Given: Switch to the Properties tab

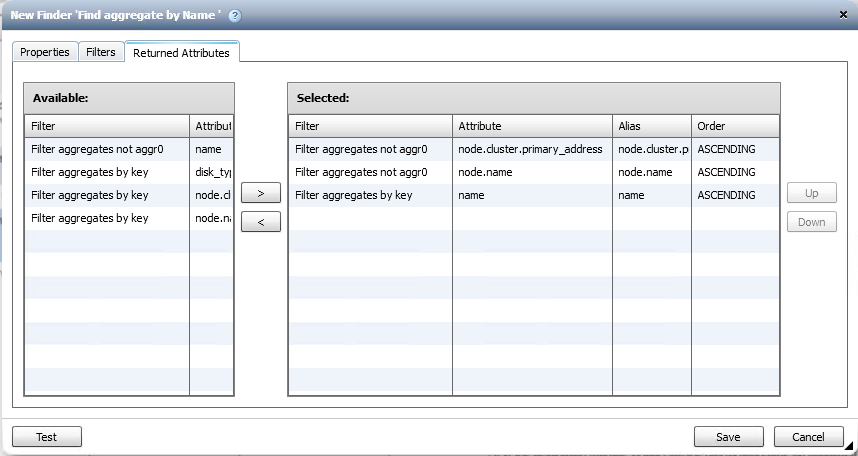Looking at the screenshot, I should [x=45, y=52].
